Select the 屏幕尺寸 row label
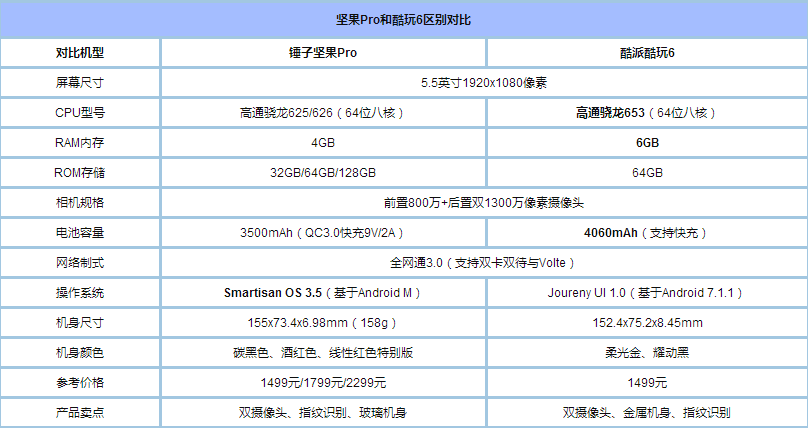The height and width of the screenshot is (428, 808). click(80, 82)
